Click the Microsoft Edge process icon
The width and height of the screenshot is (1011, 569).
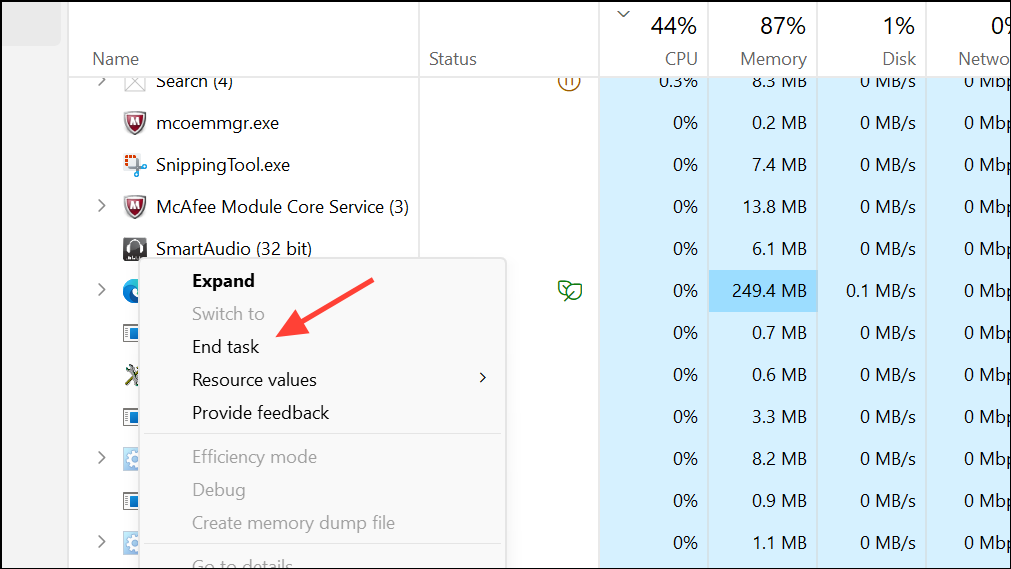click(131, 291)
